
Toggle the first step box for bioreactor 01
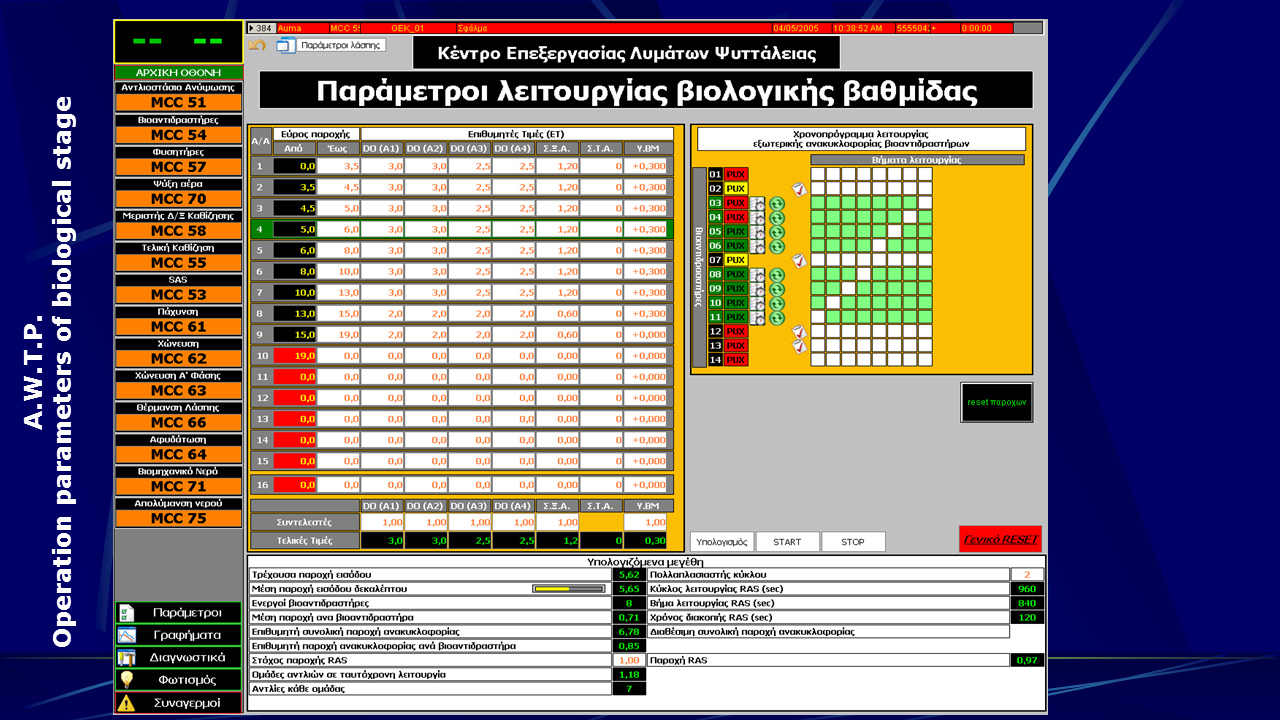click(x=817, y=175)
